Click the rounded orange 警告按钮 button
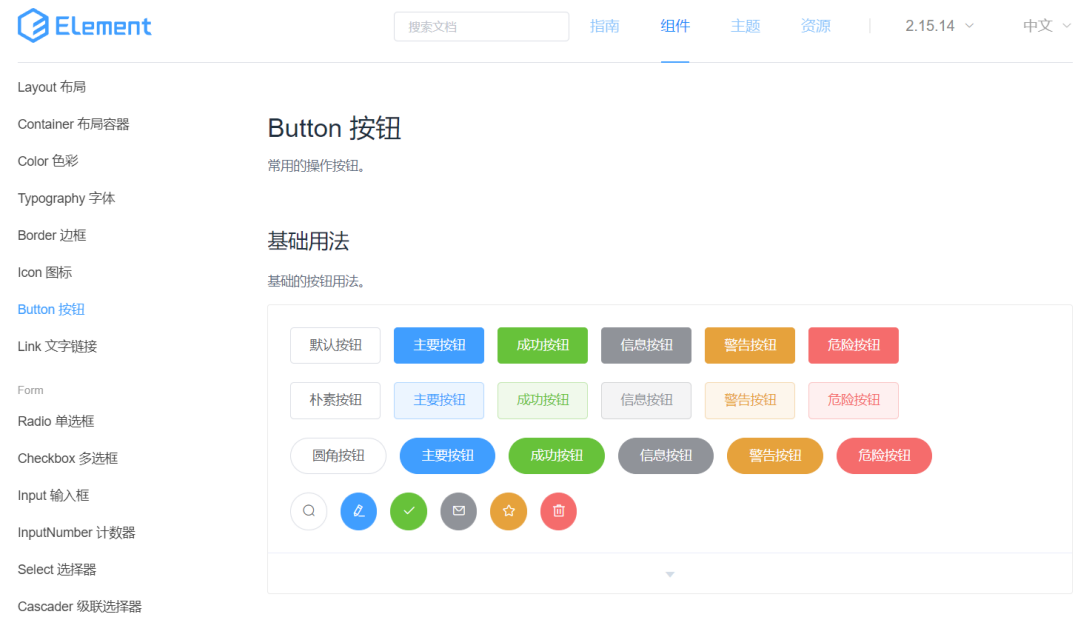1085x626 pixels. coord(775,455)
